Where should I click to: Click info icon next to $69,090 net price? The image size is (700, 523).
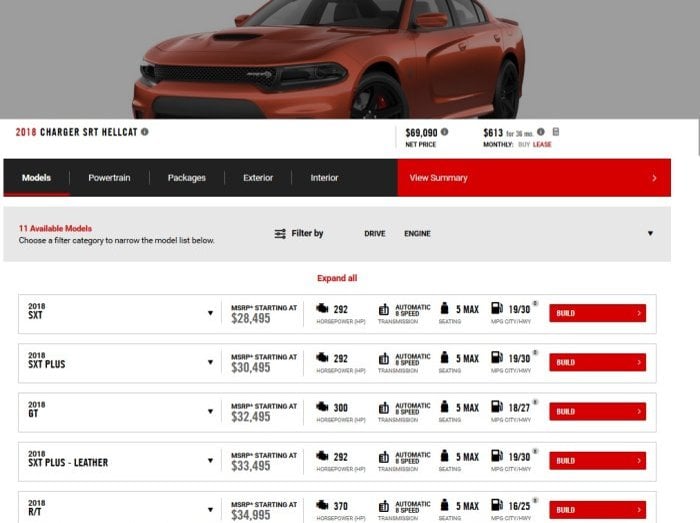click(444, 131)
